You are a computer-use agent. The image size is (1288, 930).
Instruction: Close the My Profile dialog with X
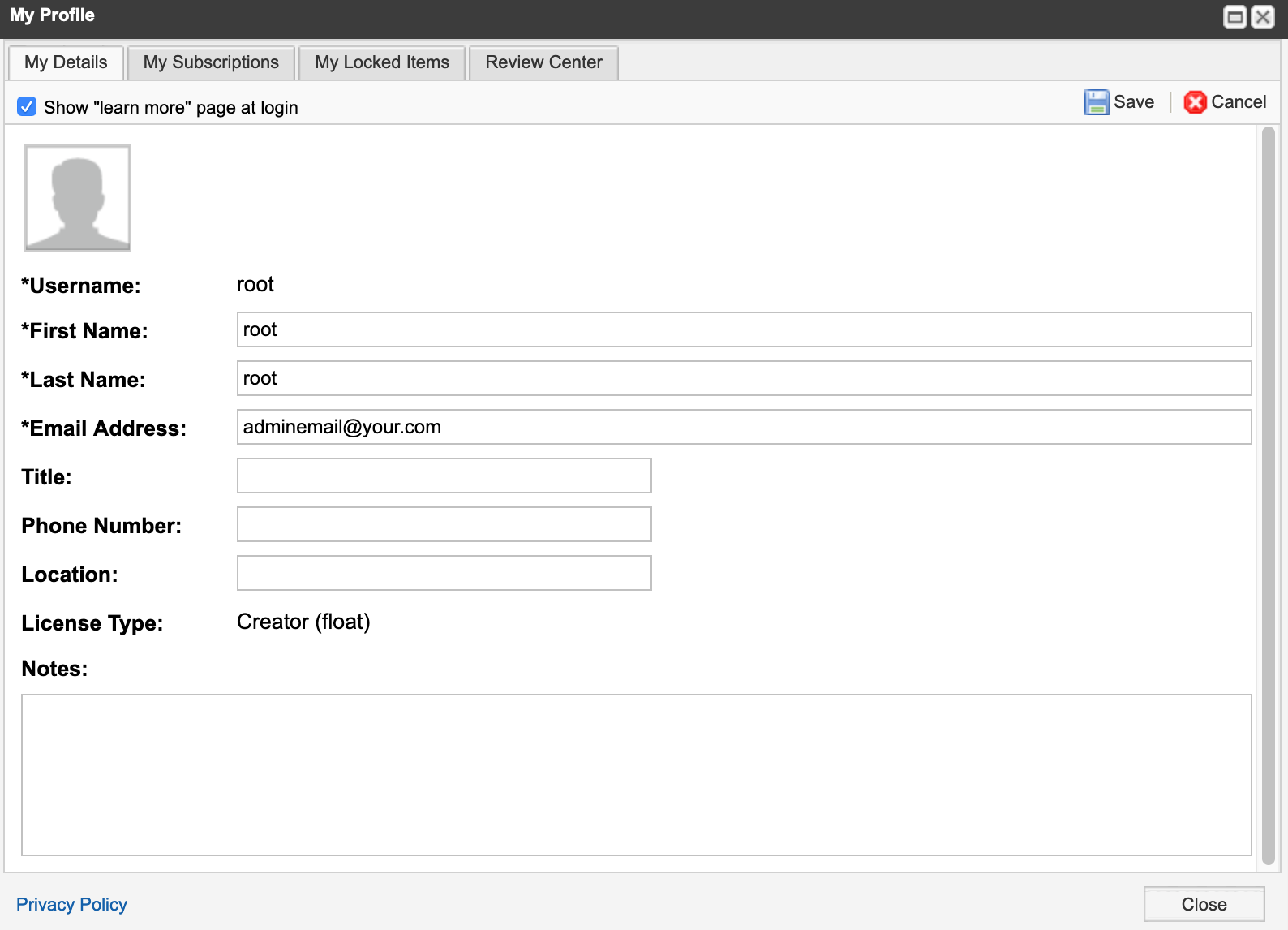(x=1263, y=17)
